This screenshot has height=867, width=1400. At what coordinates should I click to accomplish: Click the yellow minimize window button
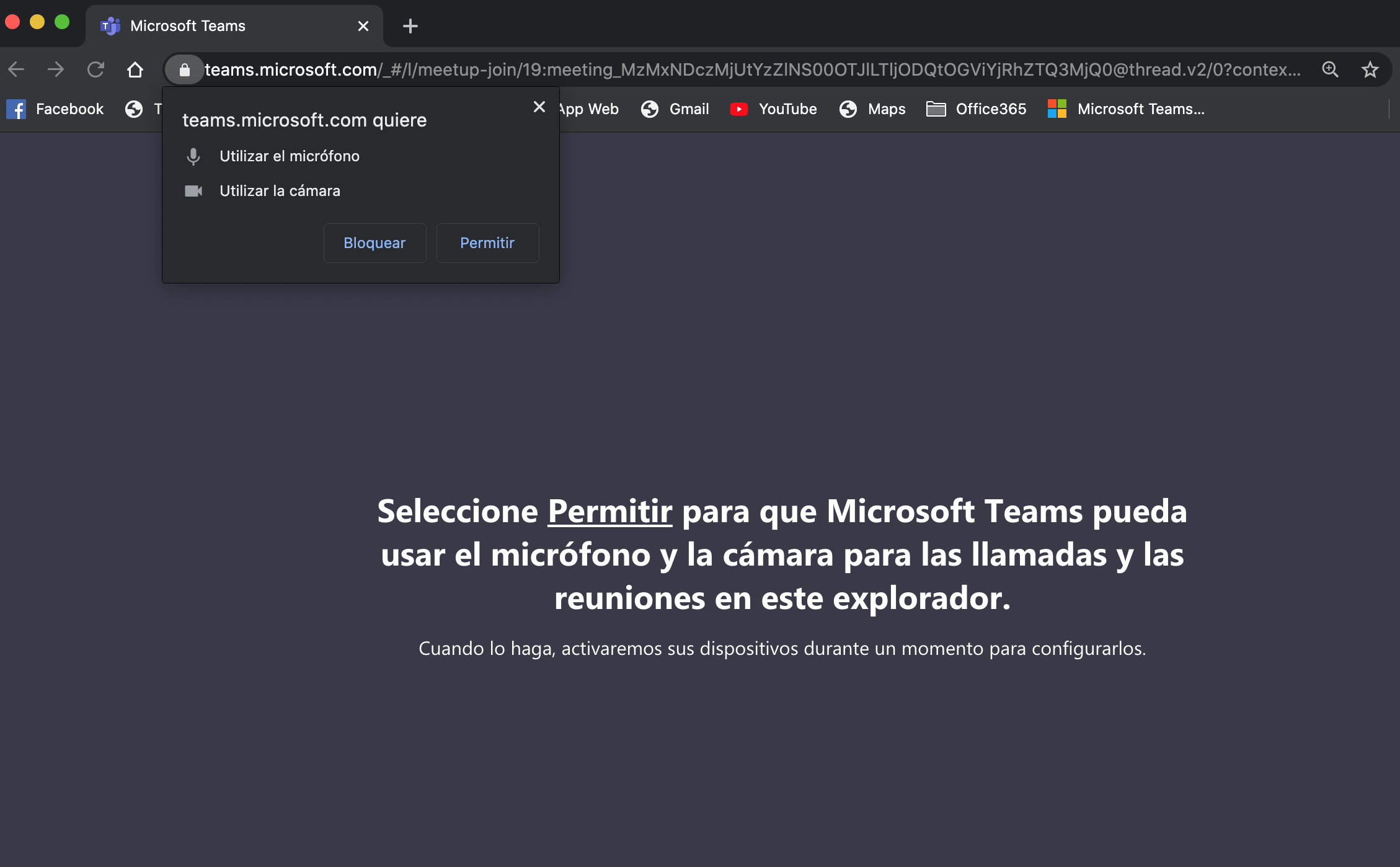37,22
